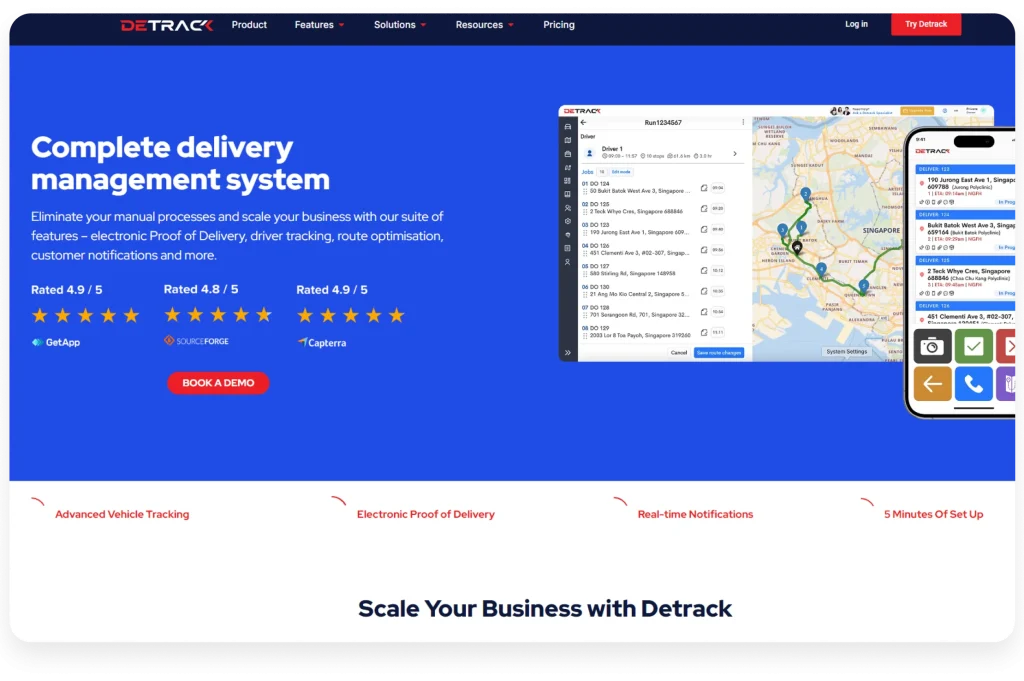This screenshot has height=681, width=1024.
Task: Tap DELIVER 123 job card on phone
Action: click(965, 186)
